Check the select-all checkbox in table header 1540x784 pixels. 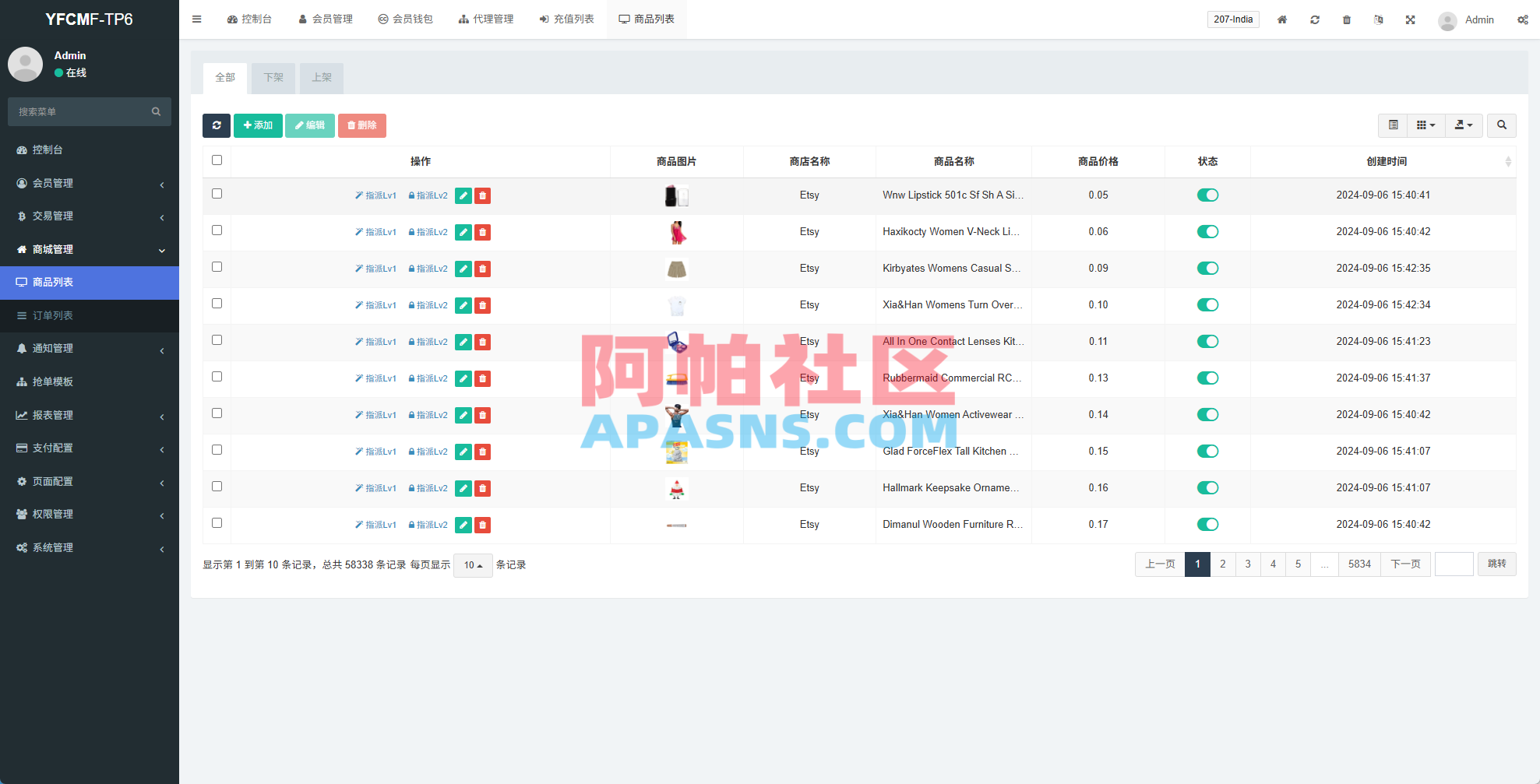(217, 160)
